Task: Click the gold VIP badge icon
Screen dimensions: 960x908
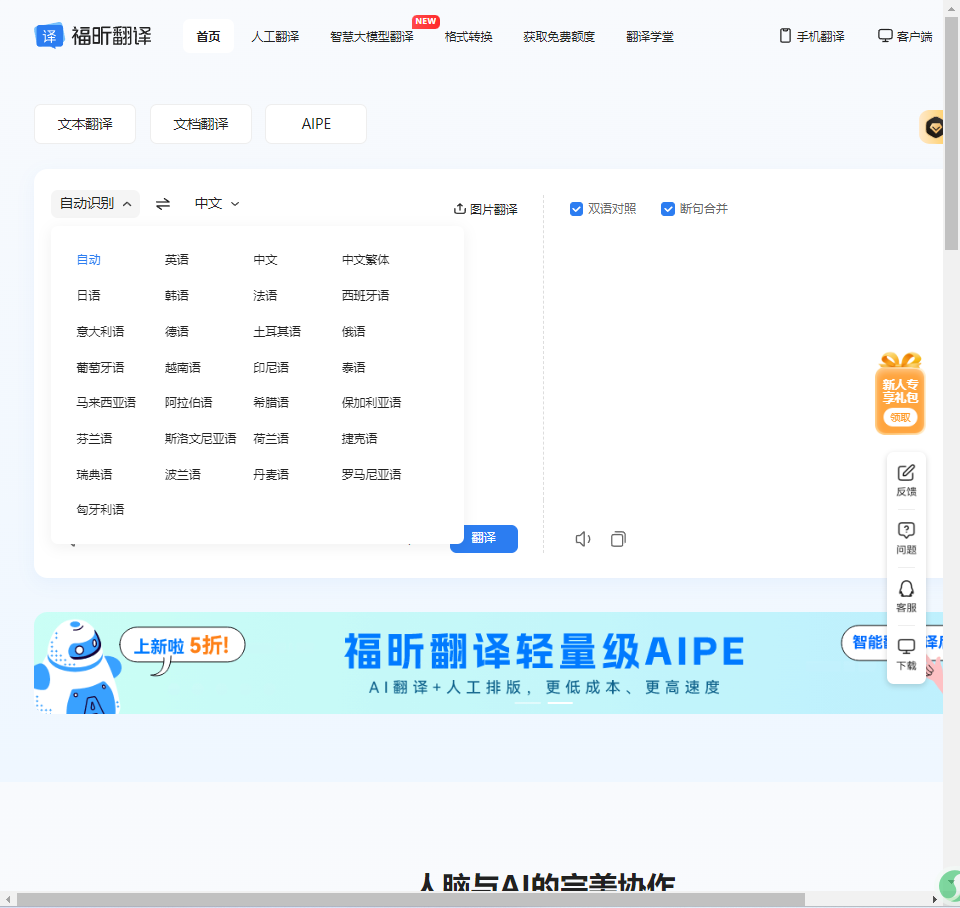Action: pos(933,127)
